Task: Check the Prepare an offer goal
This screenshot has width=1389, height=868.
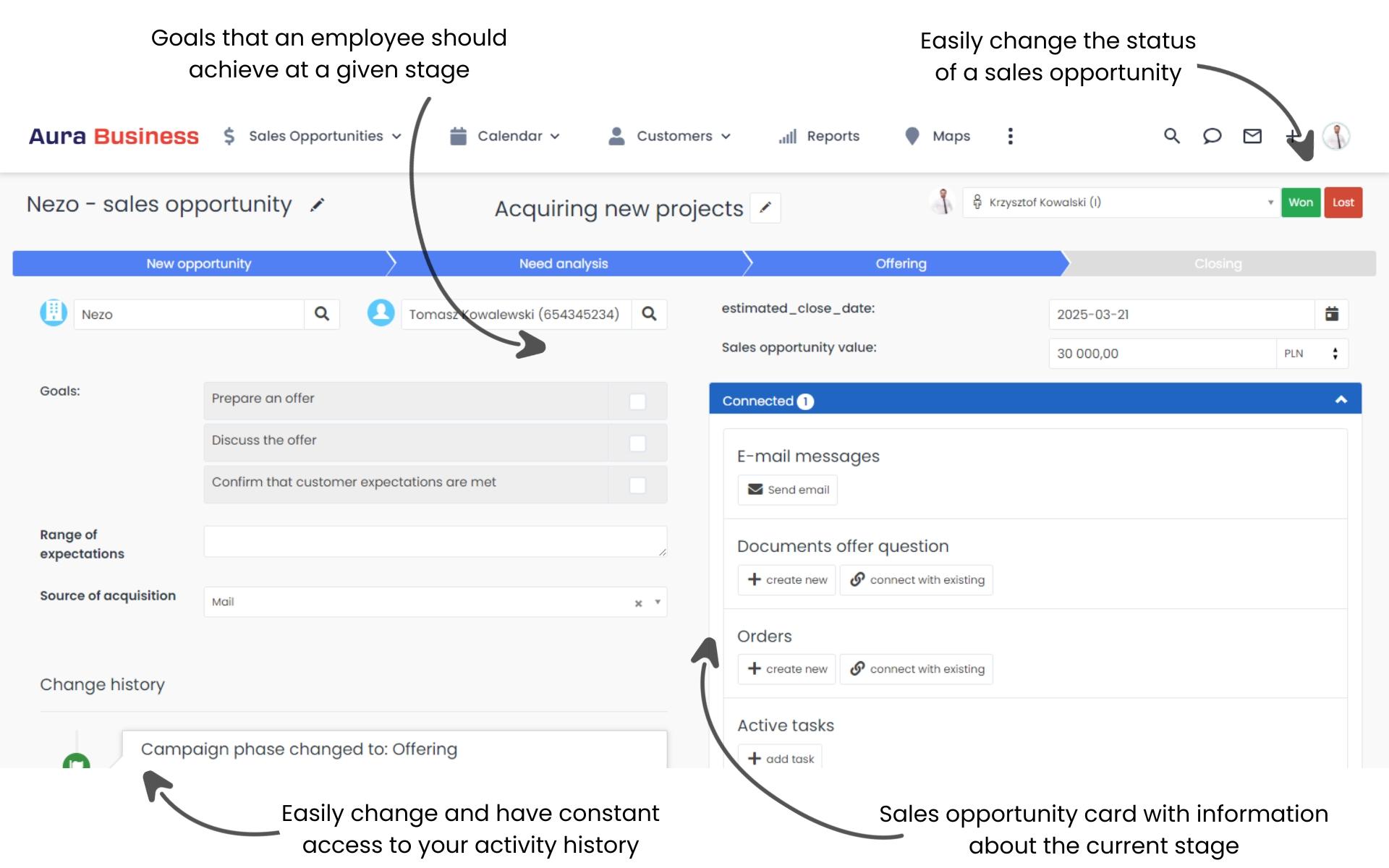Action: 637,401
